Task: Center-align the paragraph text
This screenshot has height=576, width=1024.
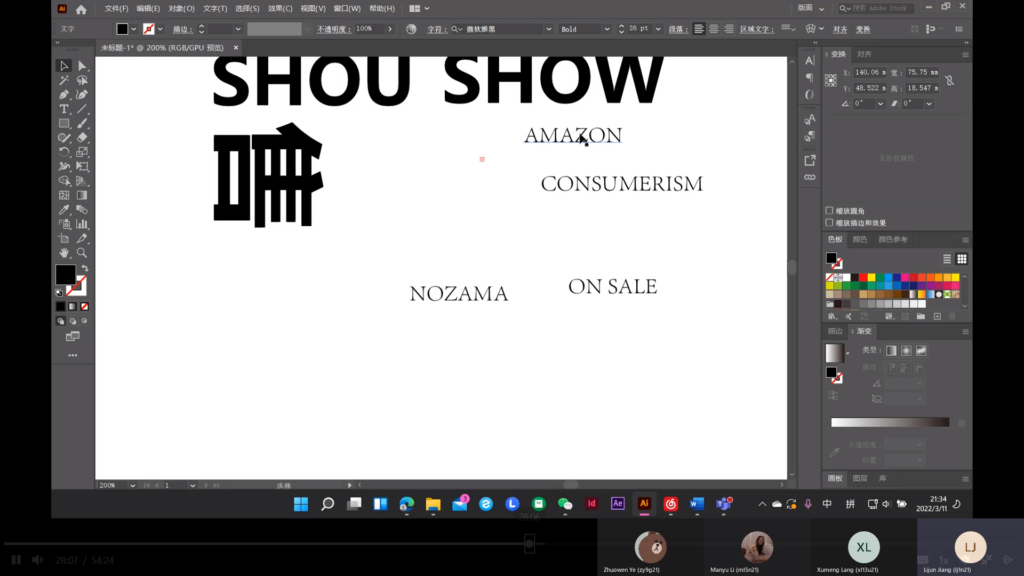Action: (714, 29)
